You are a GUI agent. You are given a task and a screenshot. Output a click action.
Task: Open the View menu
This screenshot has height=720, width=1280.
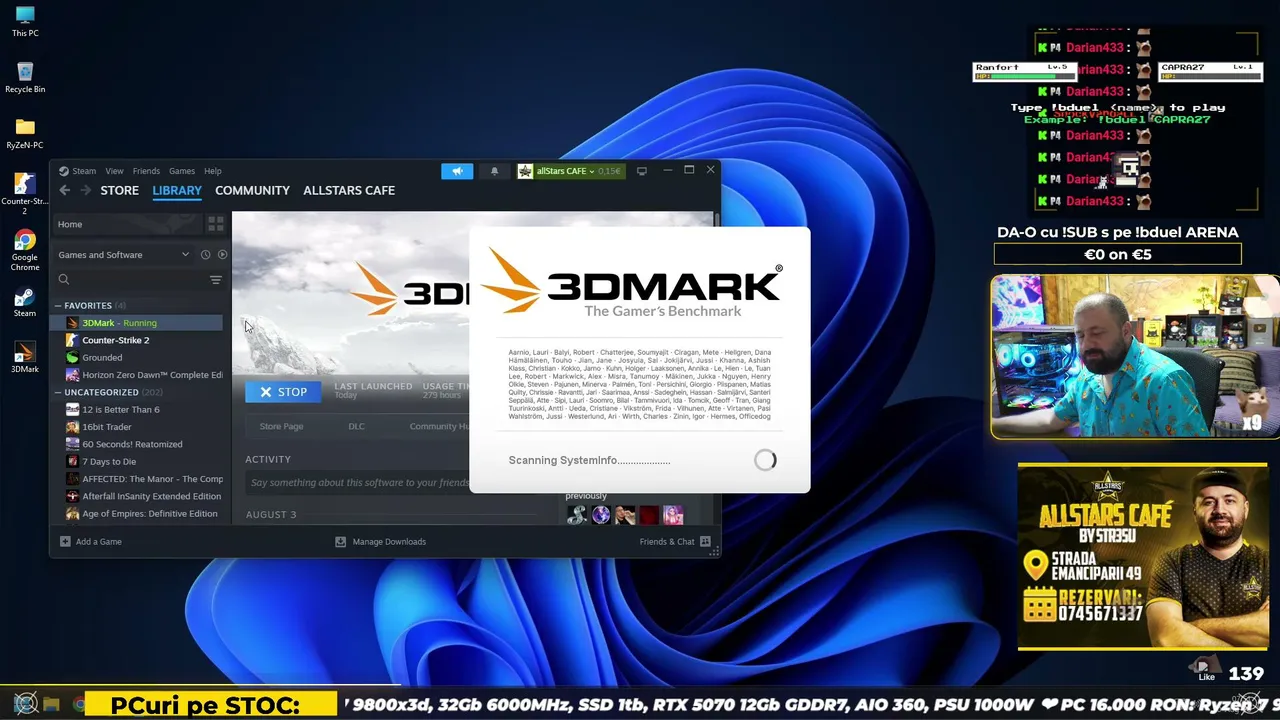[115, 171]
